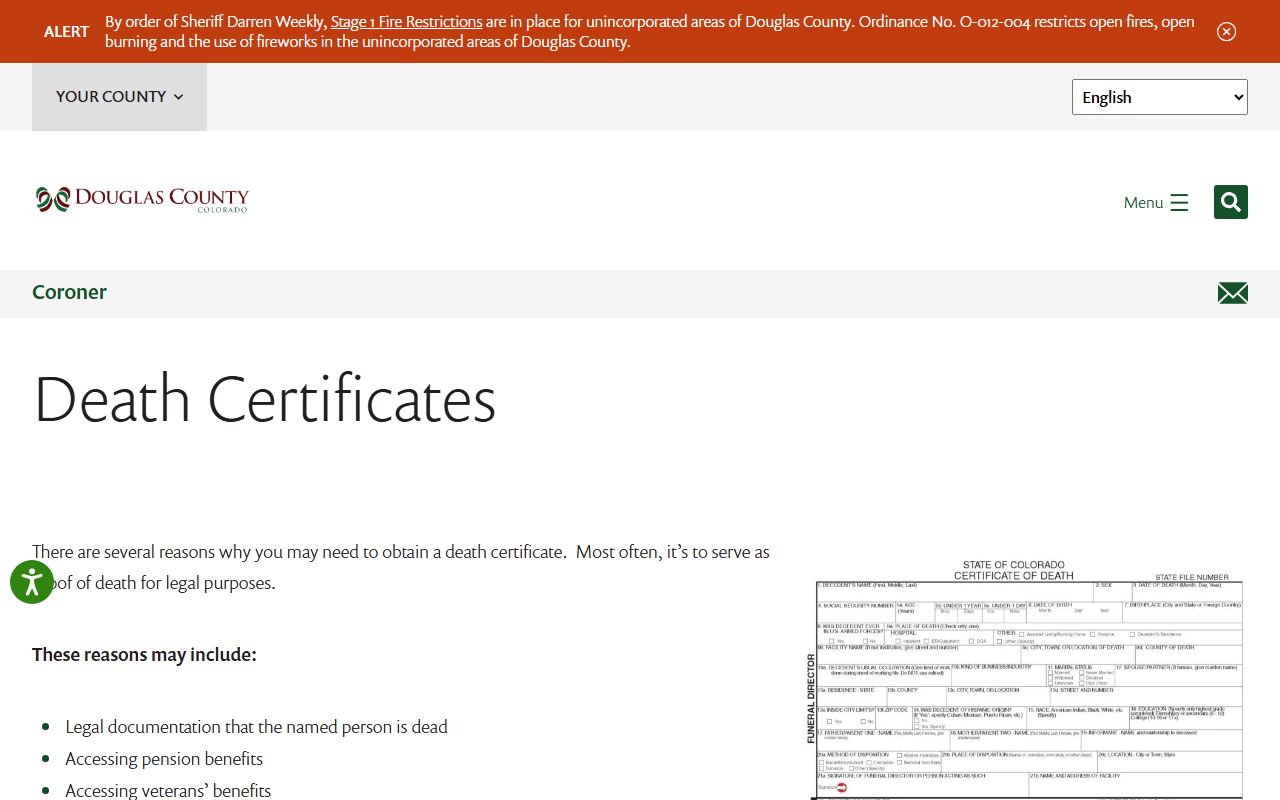Click the ALERT label in banner
Image resolution: width=1280 pixels, height=800 pixels.
tap(66, 31)
